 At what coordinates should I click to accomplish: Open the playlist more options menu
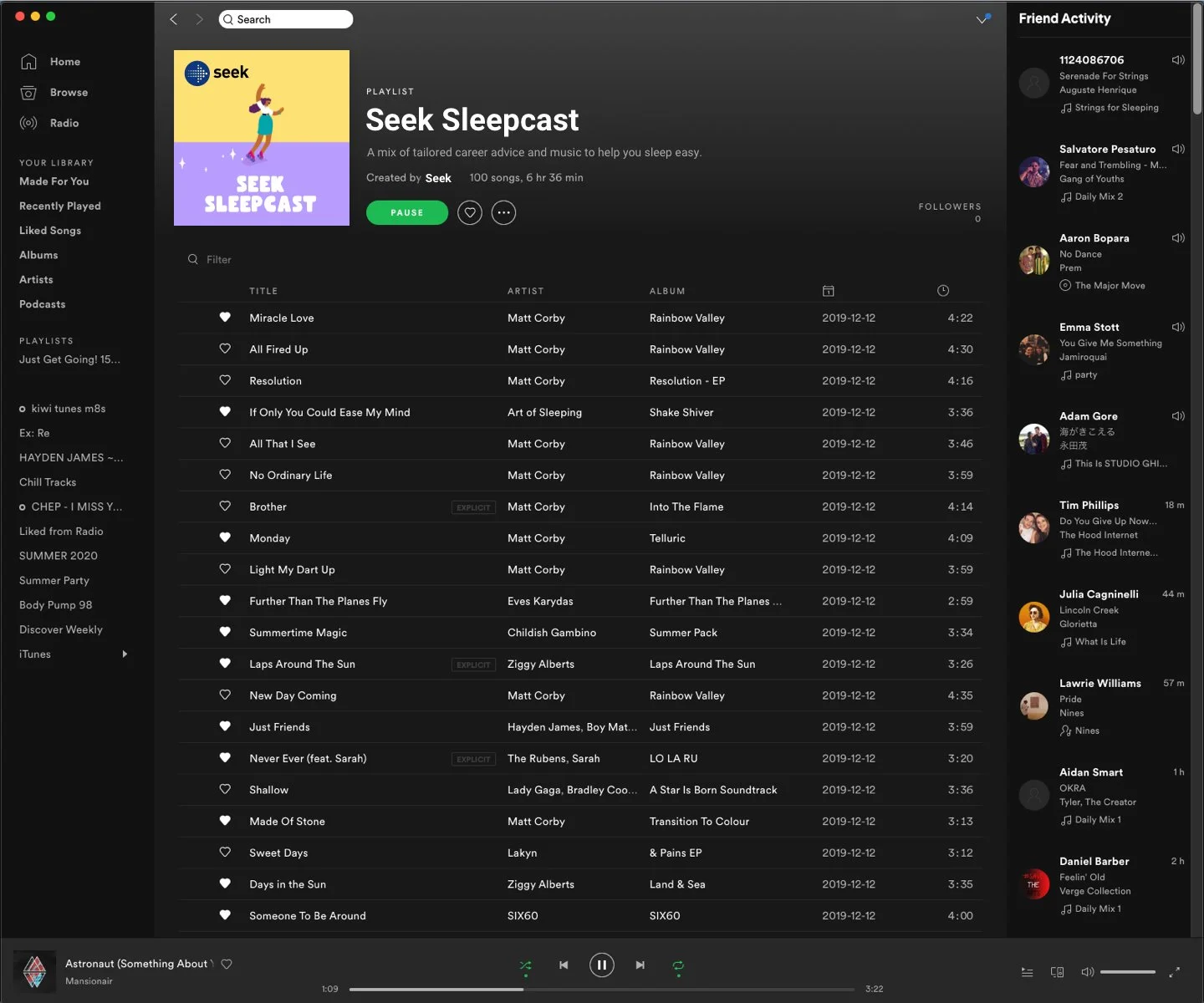[503, 213]
